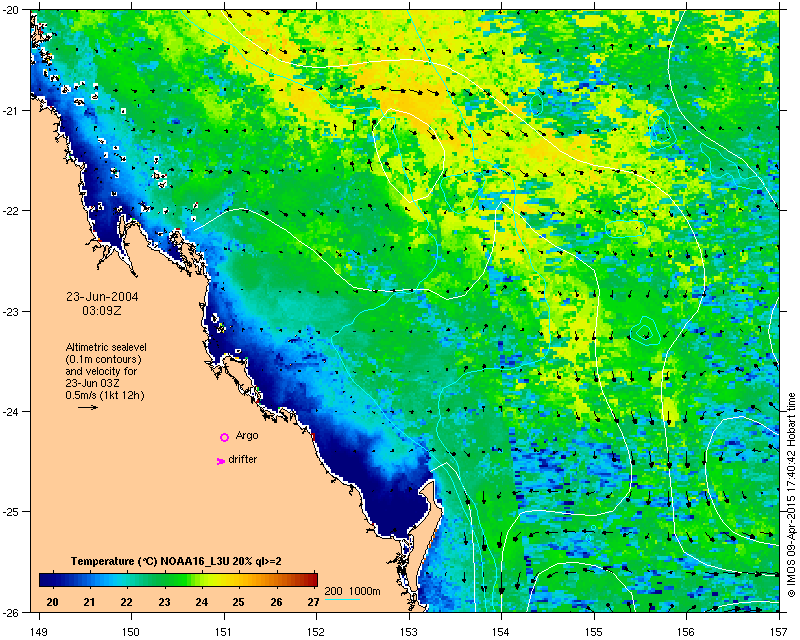
Task: Click the colorbar tick label 25
Action: coord(239,602)
